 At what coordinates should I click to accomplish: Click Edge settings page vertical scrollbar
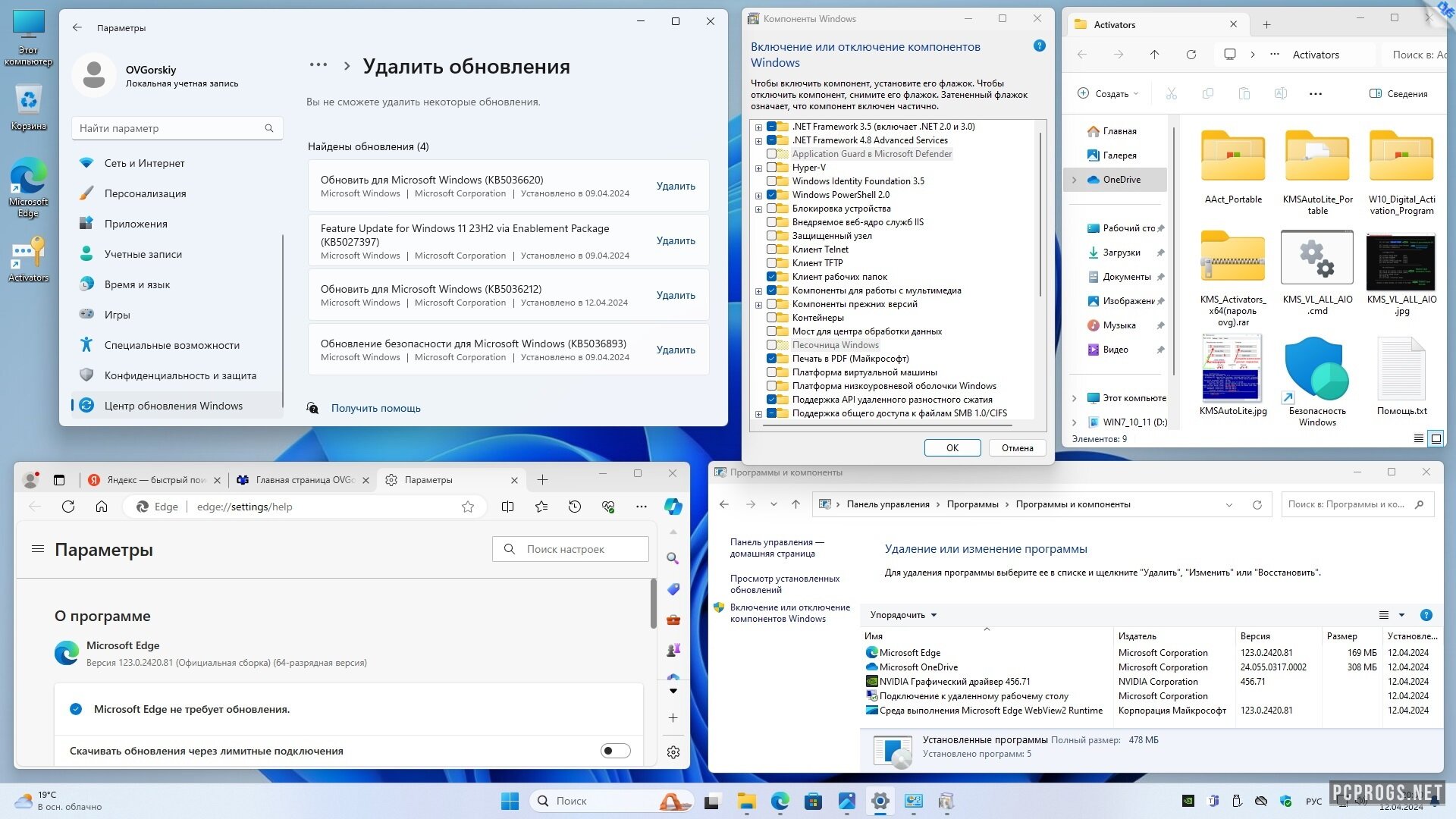[x=653, y=604]
